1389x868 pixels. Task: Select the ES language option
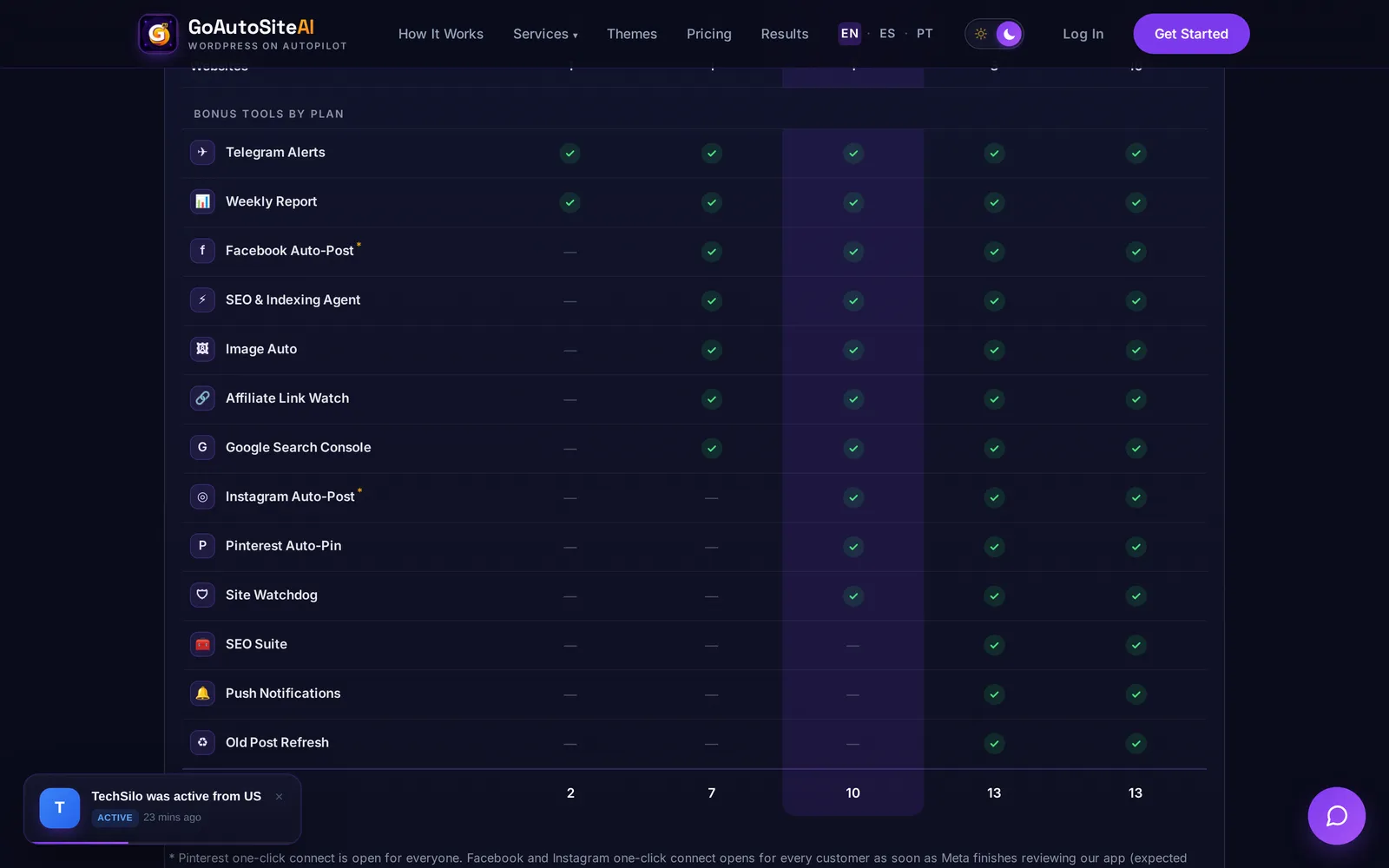point(887,34)
